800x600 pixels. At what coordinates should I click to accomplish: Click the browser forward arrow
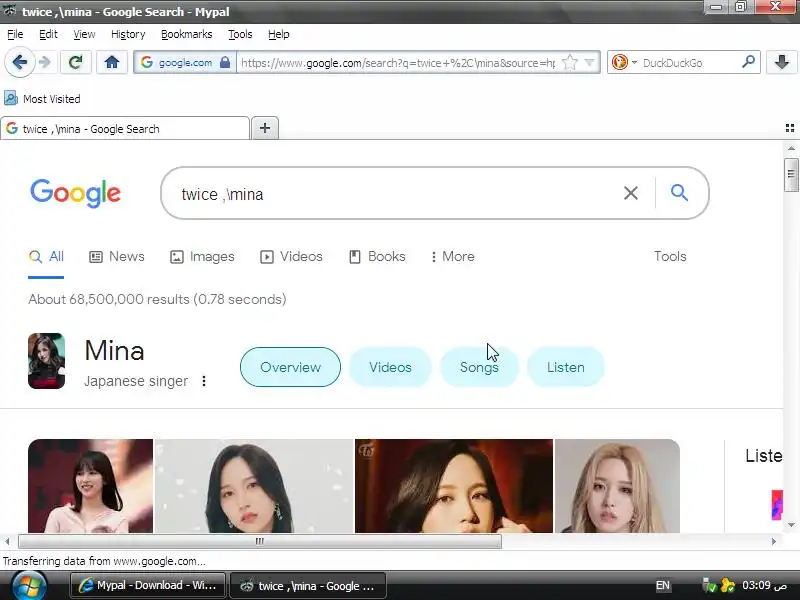[45, 62]
